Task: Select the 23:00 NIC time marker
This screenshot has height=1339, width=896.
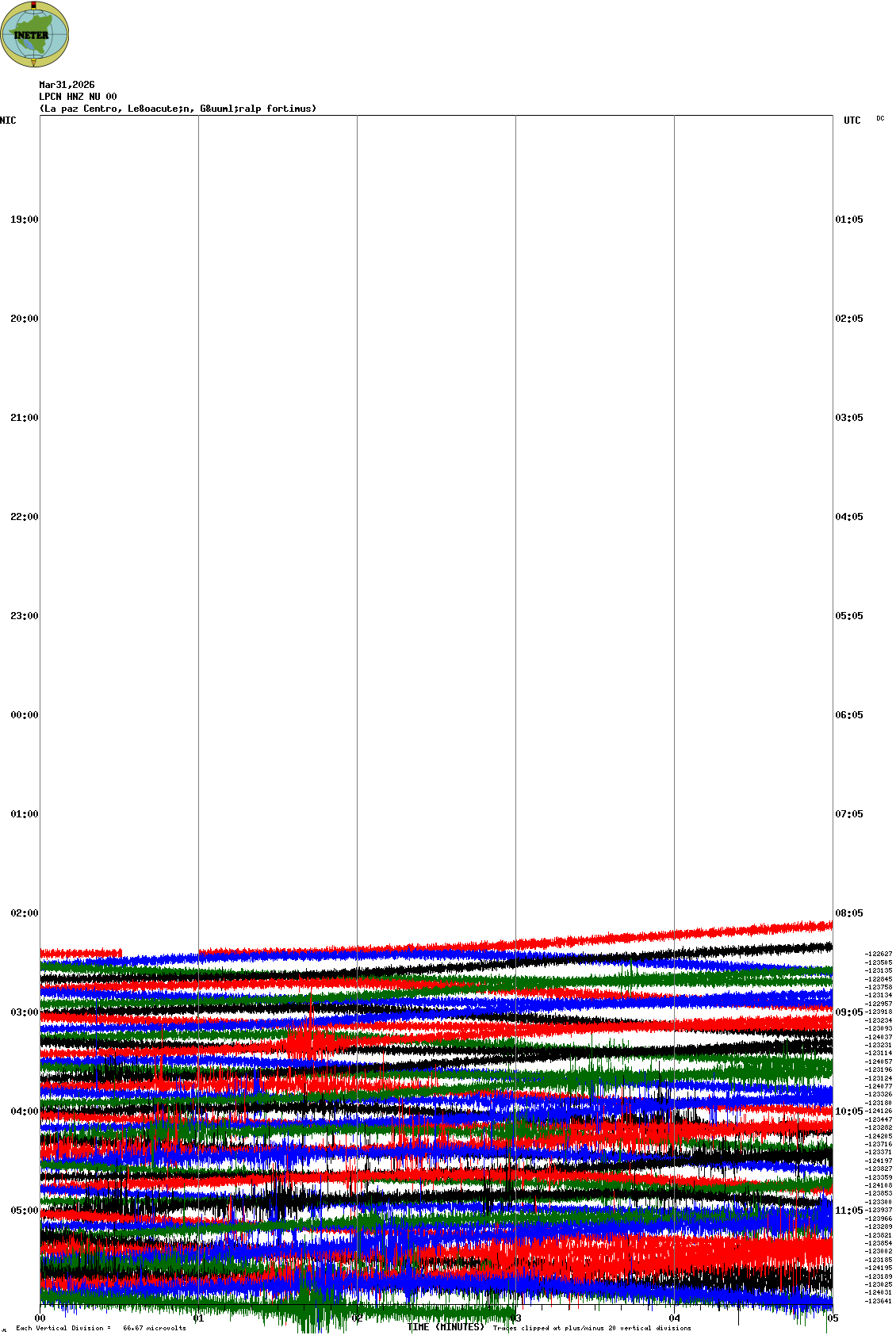Action: point(24,616)
